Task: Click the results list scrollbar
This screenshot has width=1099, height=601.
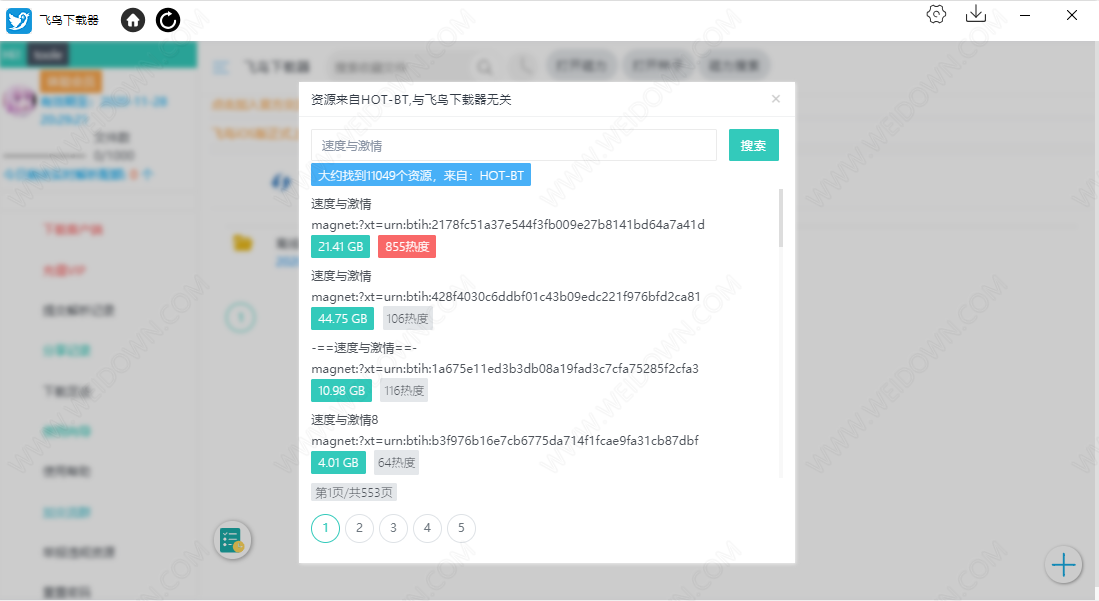Action: pos(781,218)
